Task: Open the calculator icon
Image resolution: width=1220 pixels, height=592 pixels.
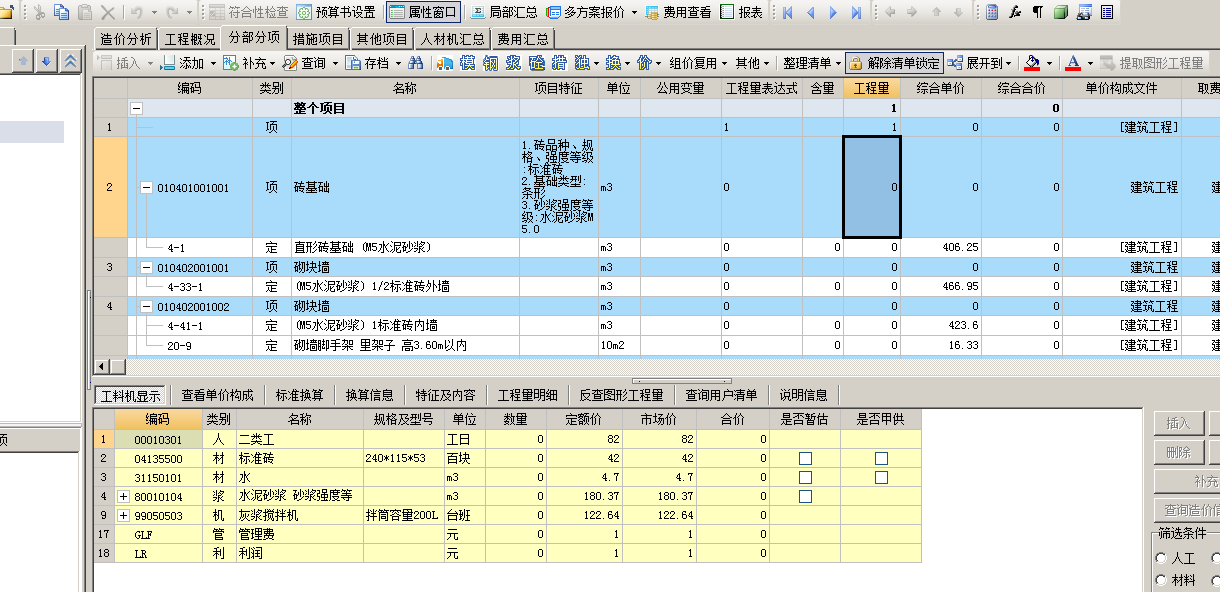Action: (991, 12)
